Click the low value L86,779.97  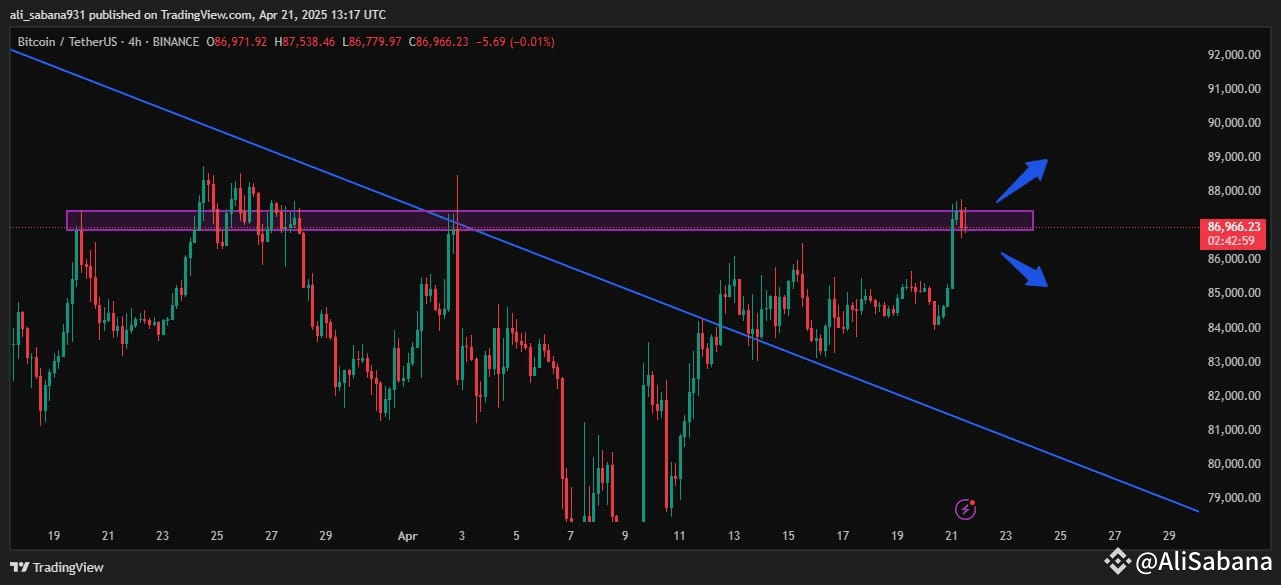point(372,42)
